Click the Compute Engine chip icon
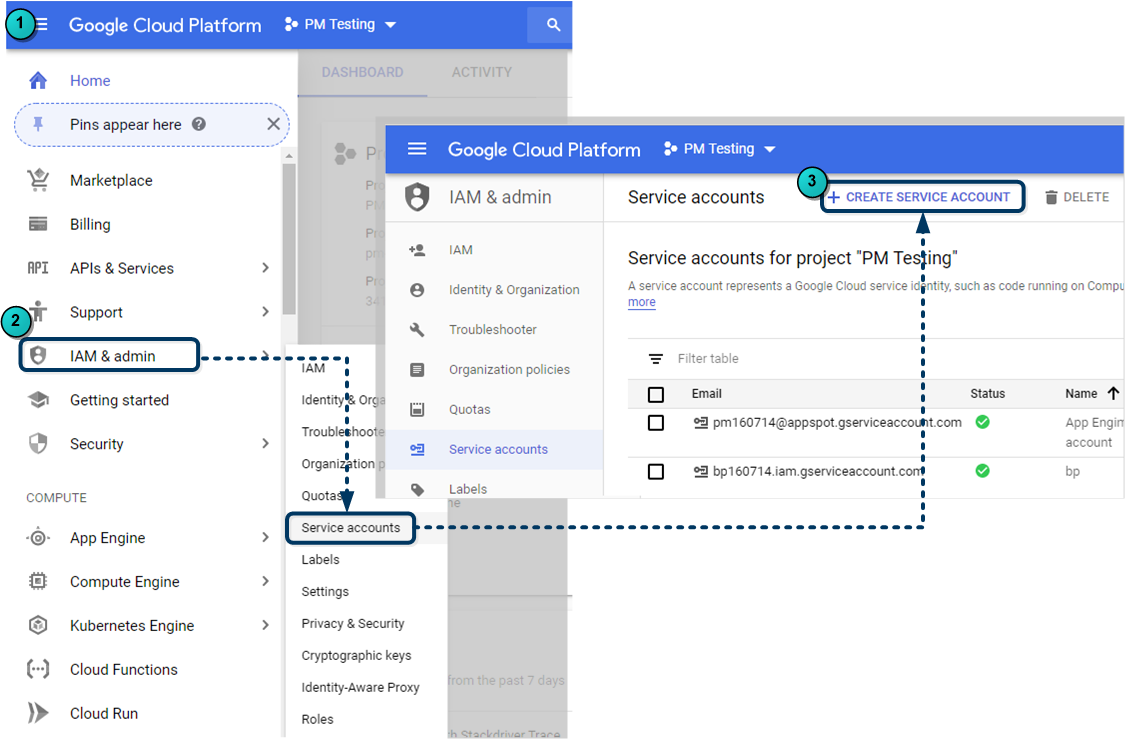The image size is (1125, 739). 38,581
